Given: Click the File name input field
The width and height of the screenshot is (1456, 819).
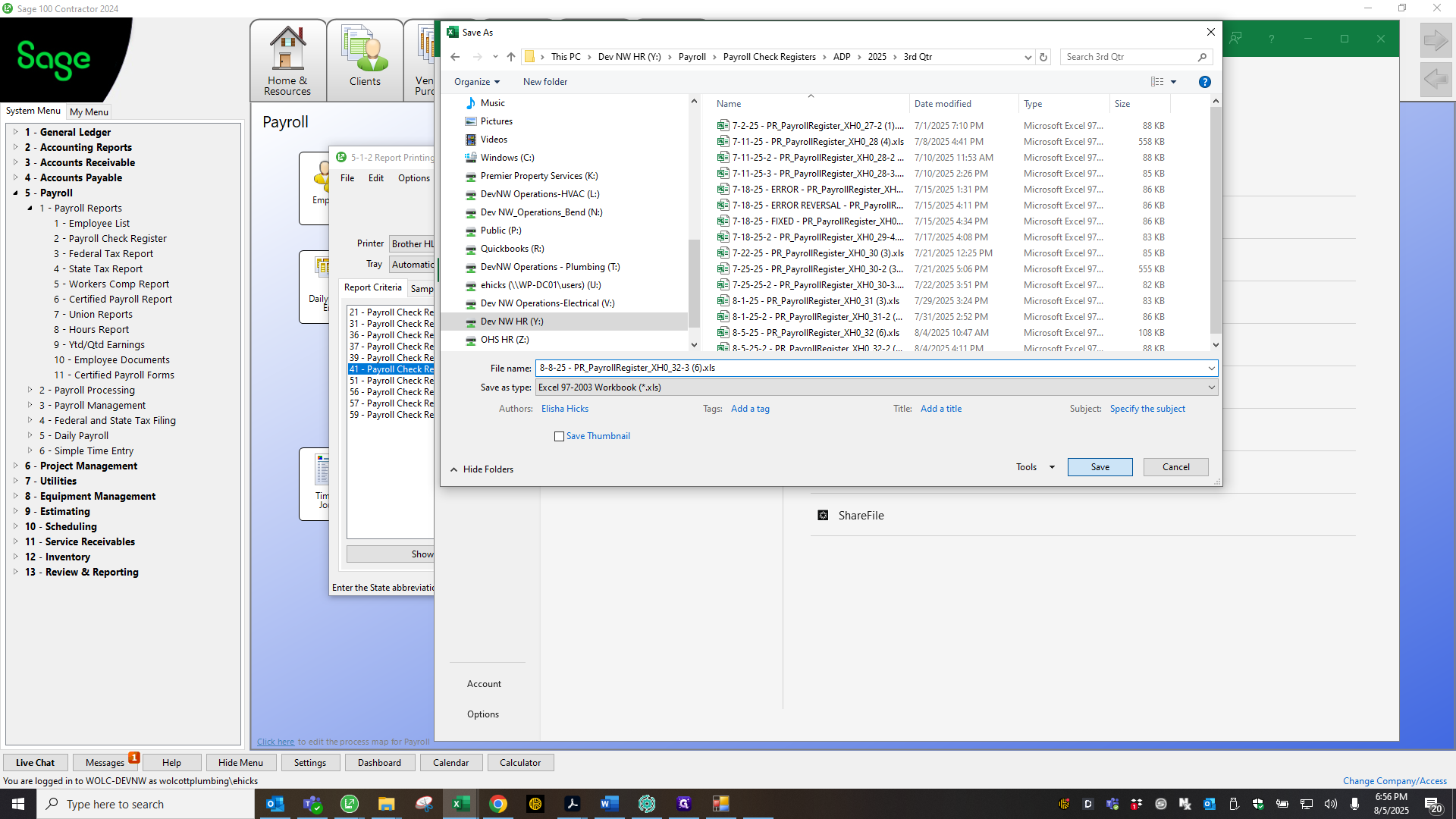Looking at the screenshot, I should 871,368.
